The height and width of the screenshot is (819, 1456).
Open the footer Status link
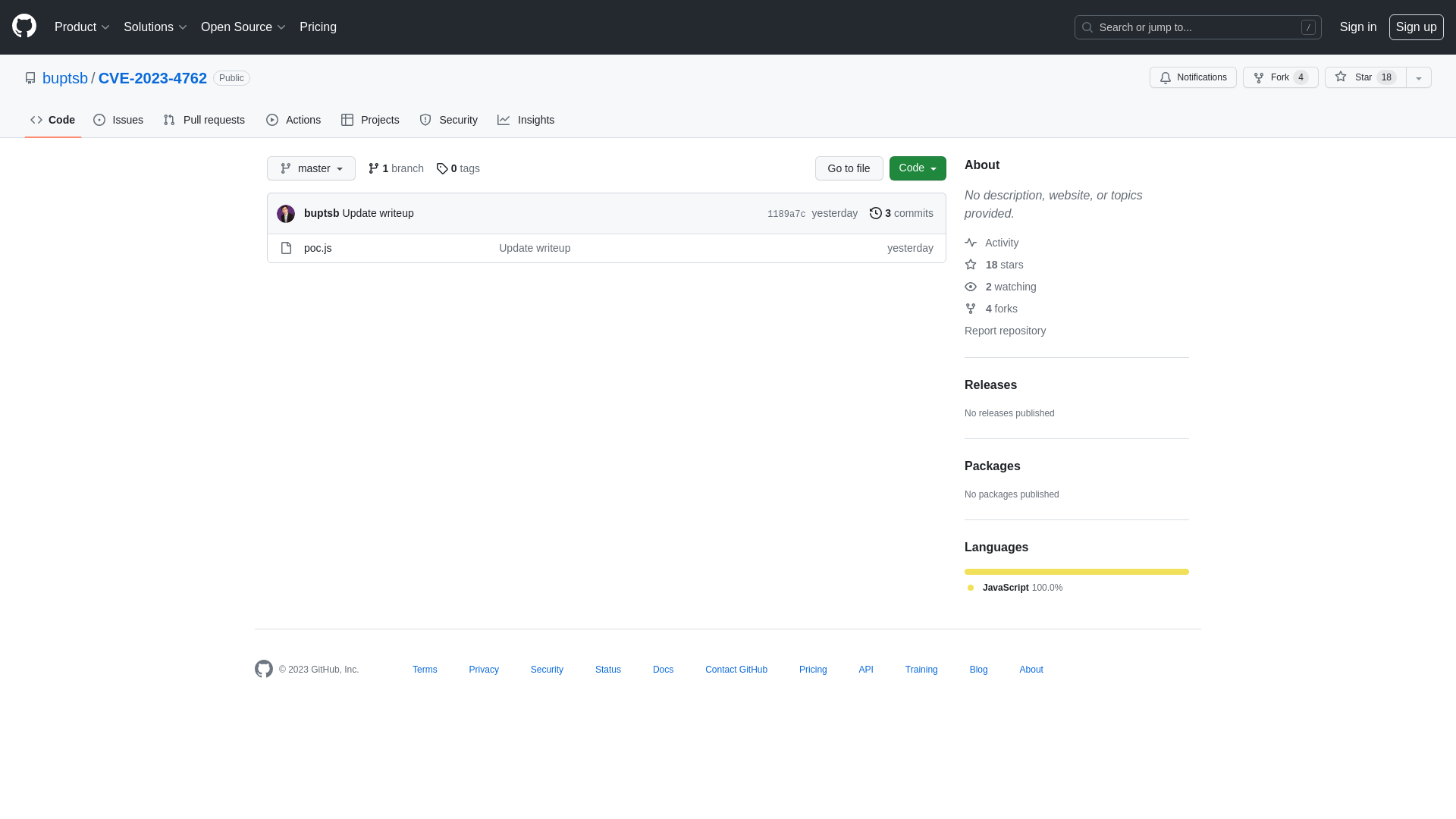[608, 670]
